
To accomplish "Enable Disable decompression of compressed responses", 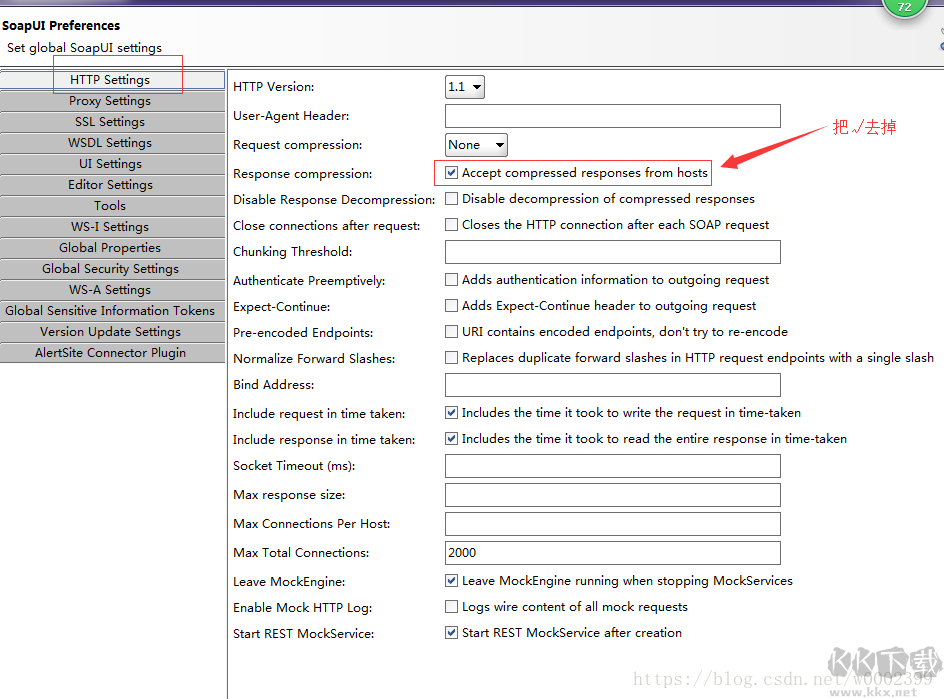I will click(452, 199).
